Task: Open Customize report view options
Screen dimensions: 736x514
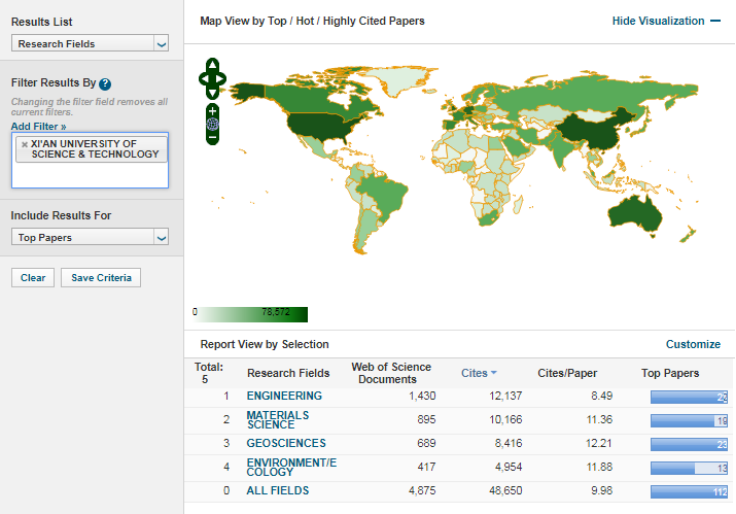Action: coord(692,344)
